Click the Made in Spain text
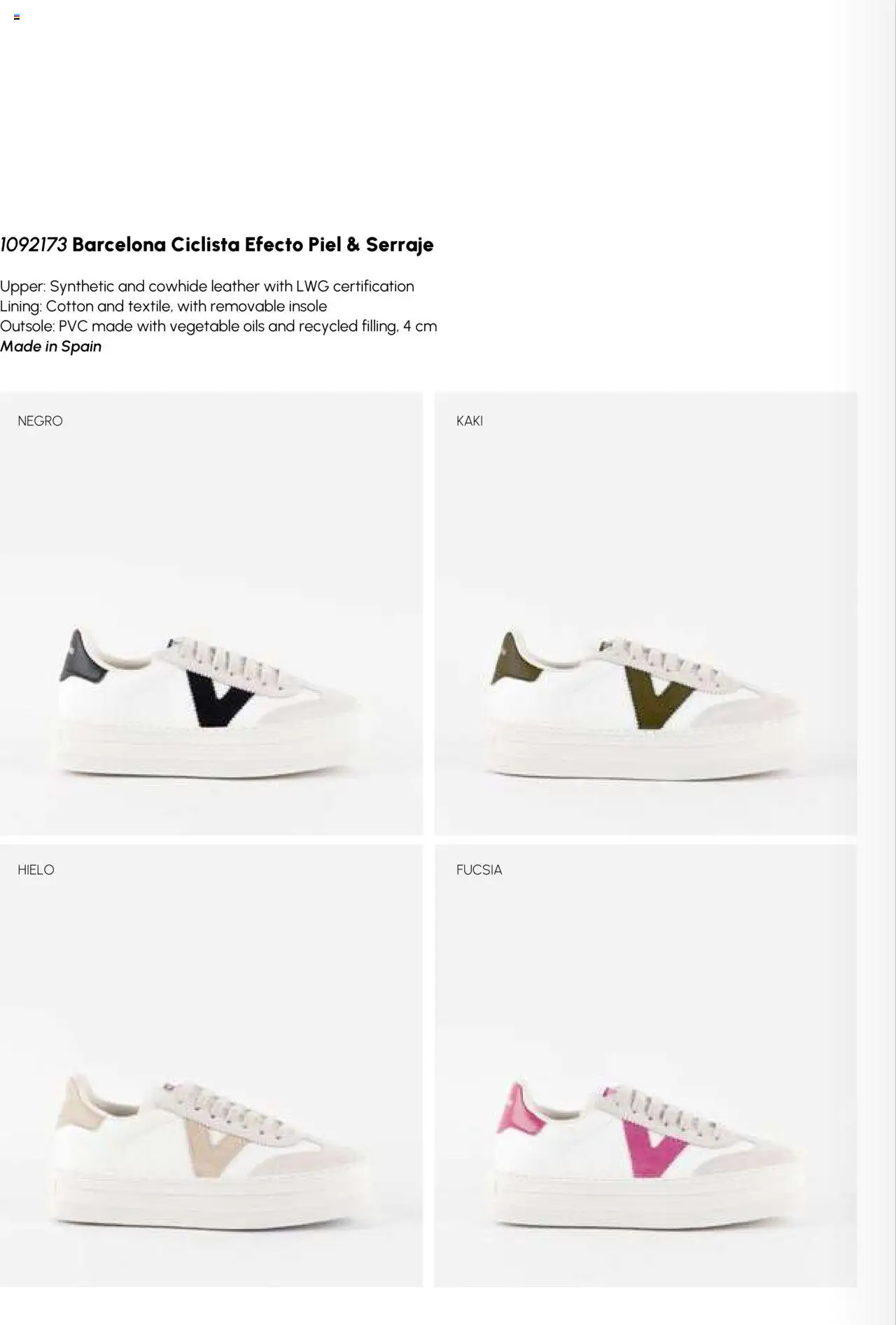896x1325 pixels. [x=51, y=346]
